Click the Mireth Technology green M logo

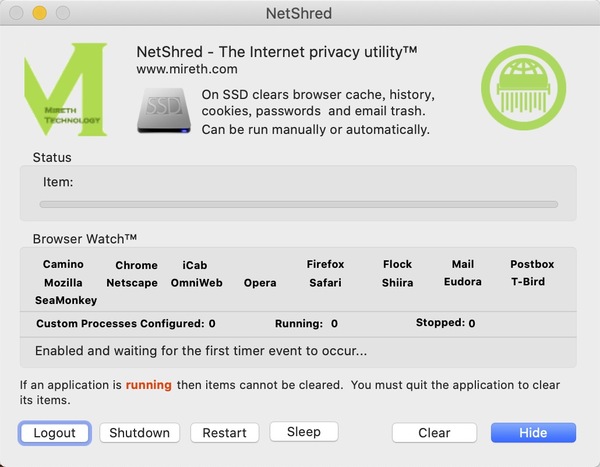tap(65, 89)
